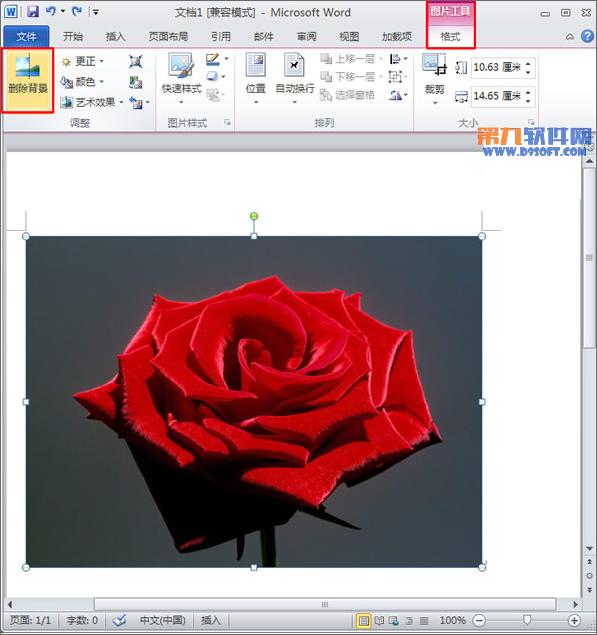Click the 删除背景 (Remove Background) button

28,80
